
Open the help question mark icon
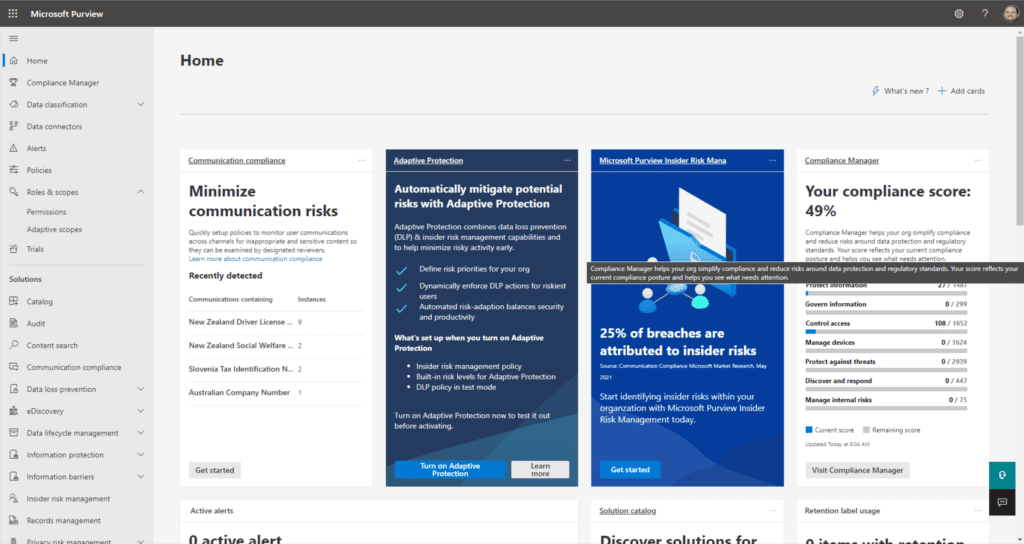click(x=985, y=13)
